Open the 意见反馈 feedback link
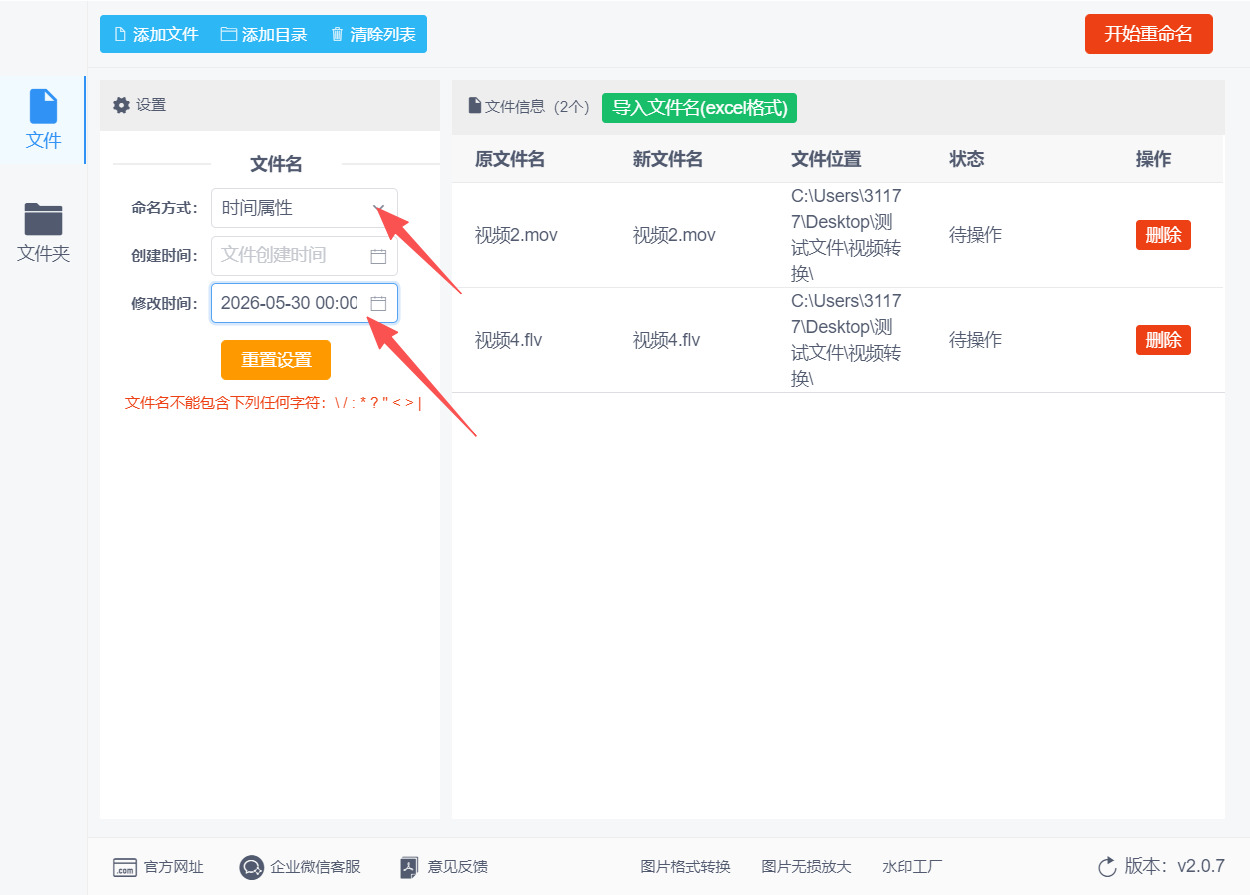 [x=444, y=867]
